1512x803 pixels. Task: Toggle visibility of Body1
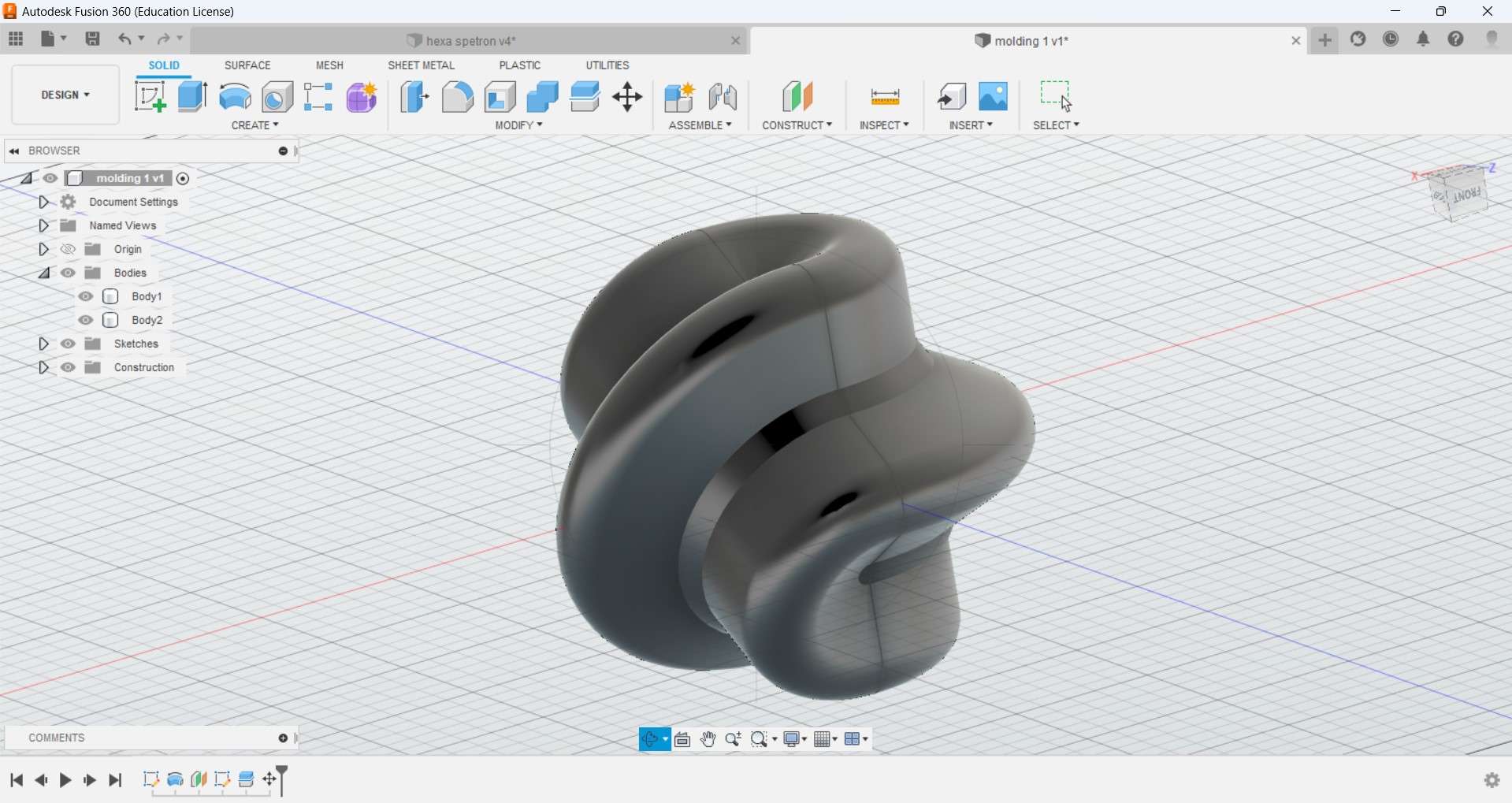coord(86,296)
